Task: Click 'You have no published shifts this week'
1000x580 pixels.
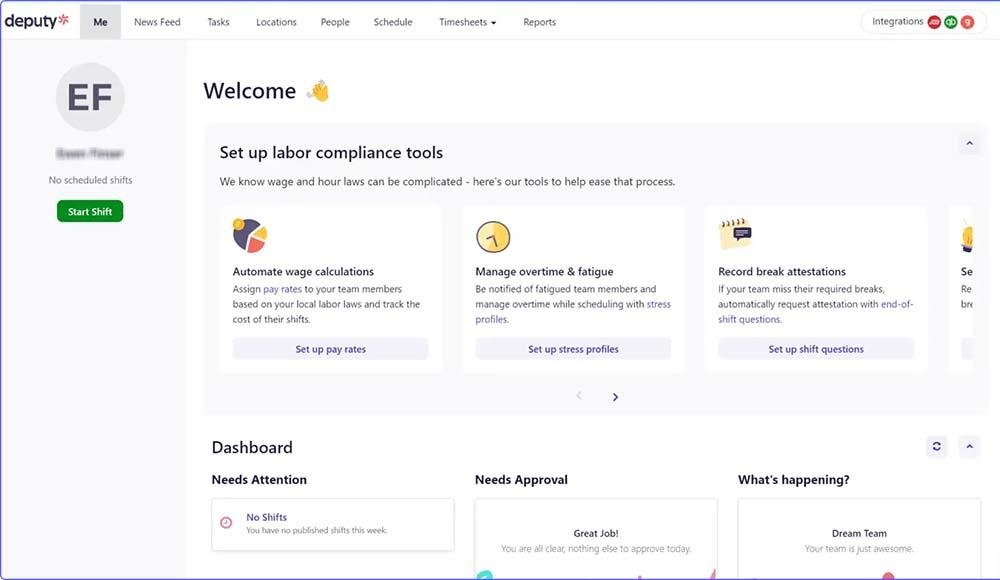Action: tap(316, 530)
